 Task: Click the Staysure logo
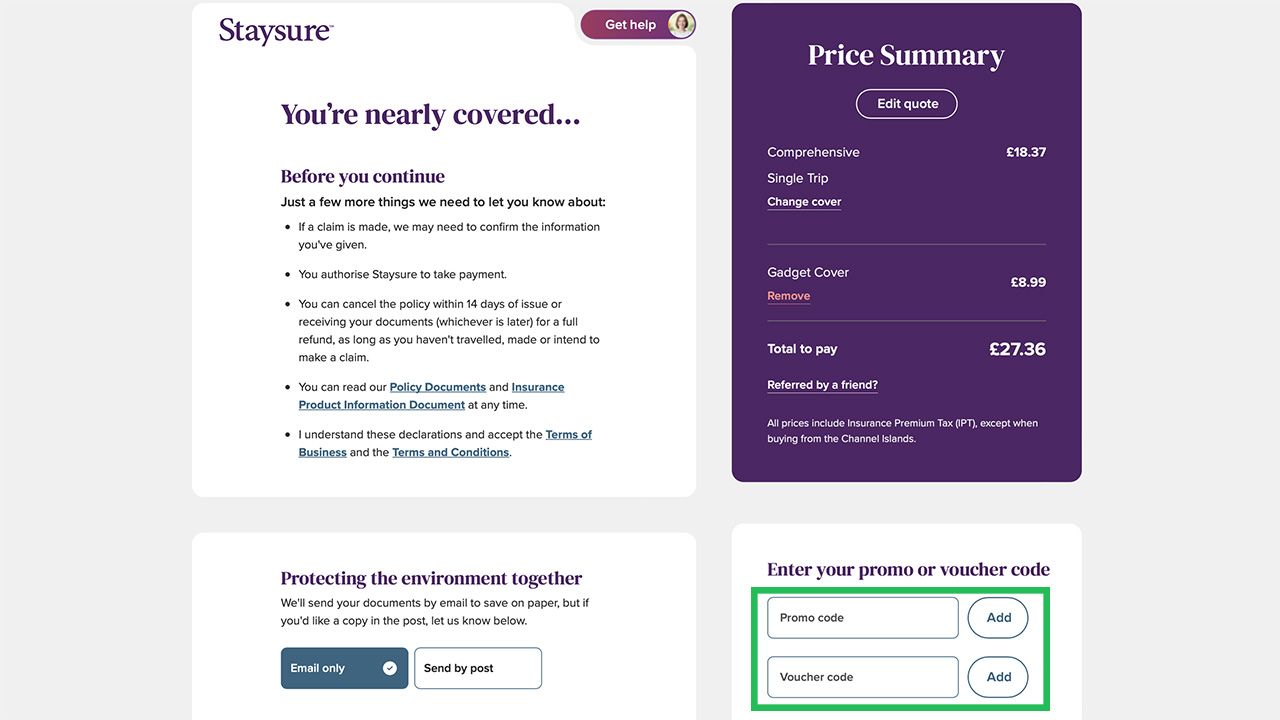(x=275, y=31)
